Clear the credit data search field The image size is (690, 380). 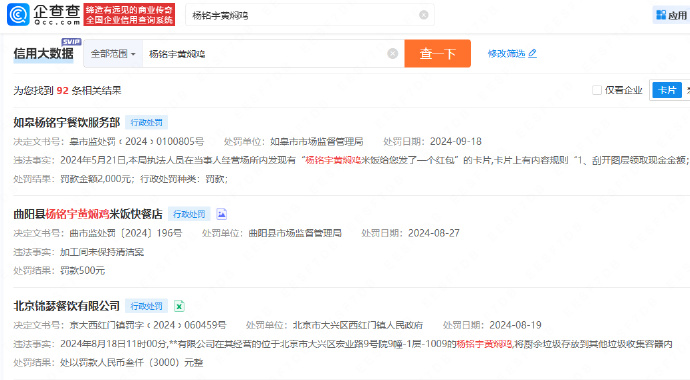click(393, 54)
